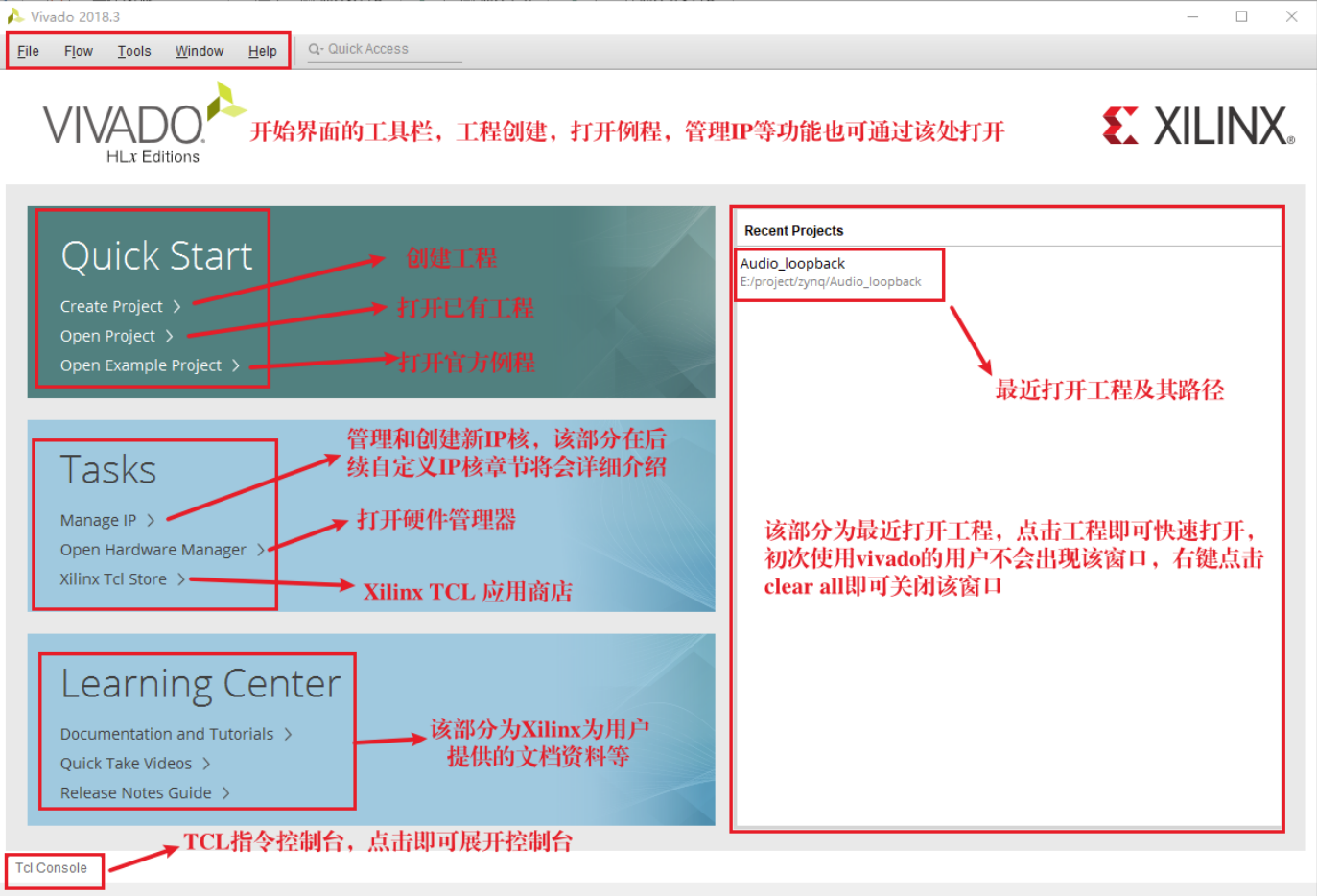The image size is (1317, 896).
Task: Click the E:/project/zynq/Audio_loopback path text
Action: click(830, 282)
